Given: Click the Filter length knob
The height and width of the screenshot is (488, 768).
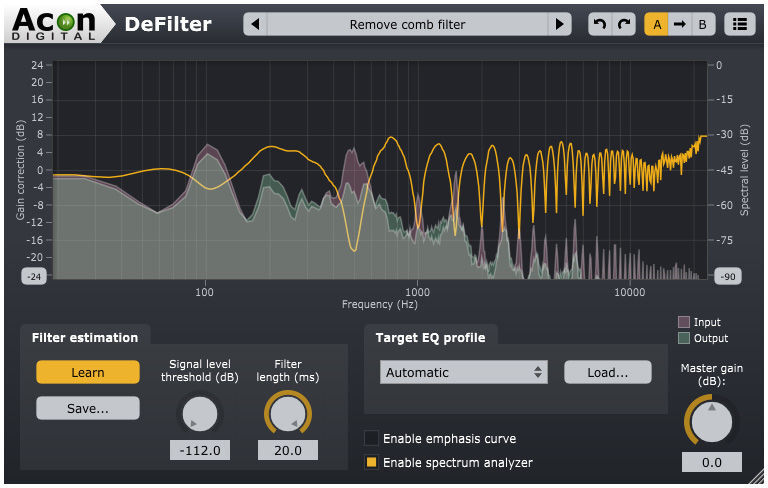Looking at the screenshot, I should (x=288, y=414).
